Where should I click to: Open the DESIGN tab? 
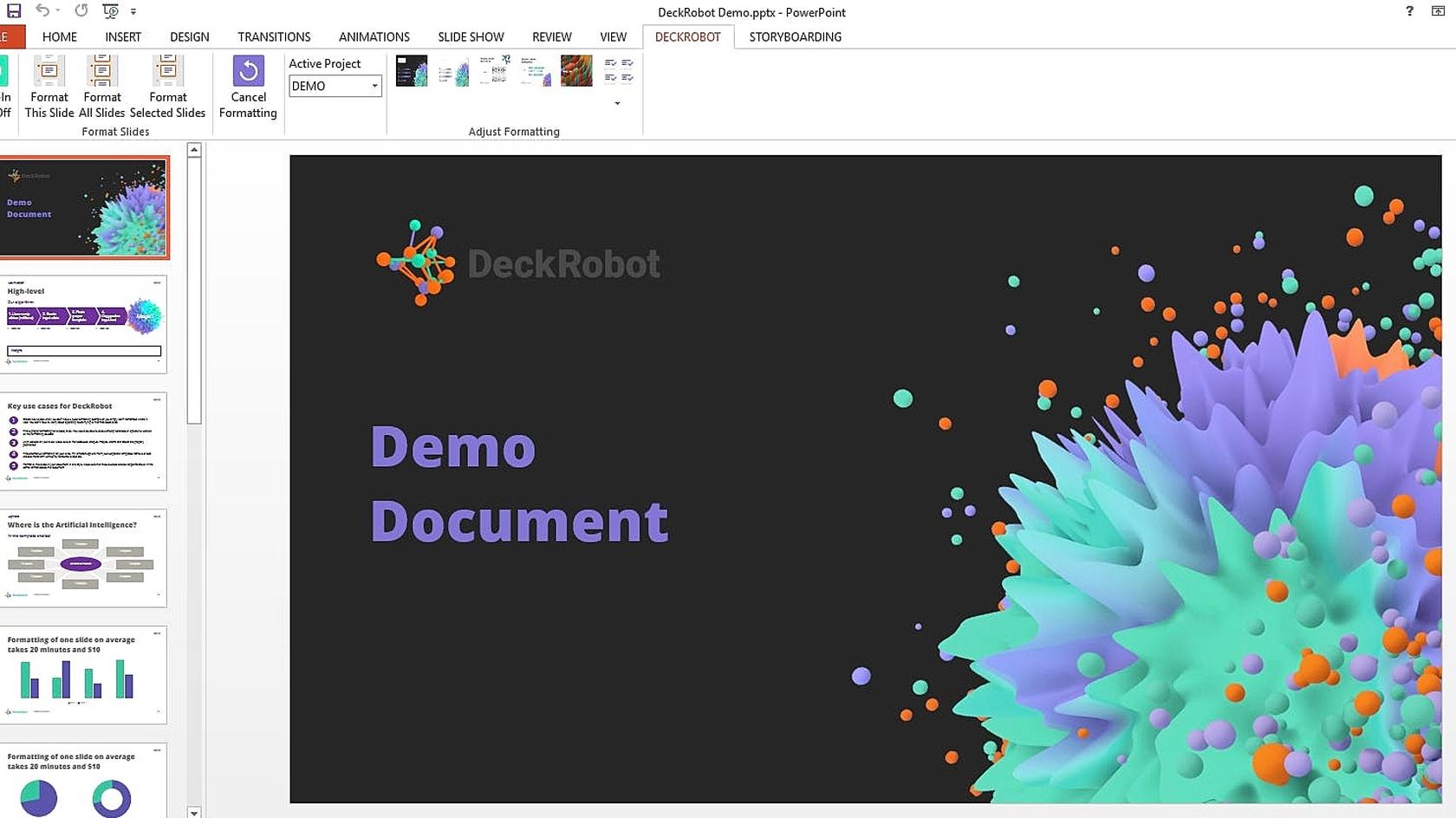tap(190, 36)
